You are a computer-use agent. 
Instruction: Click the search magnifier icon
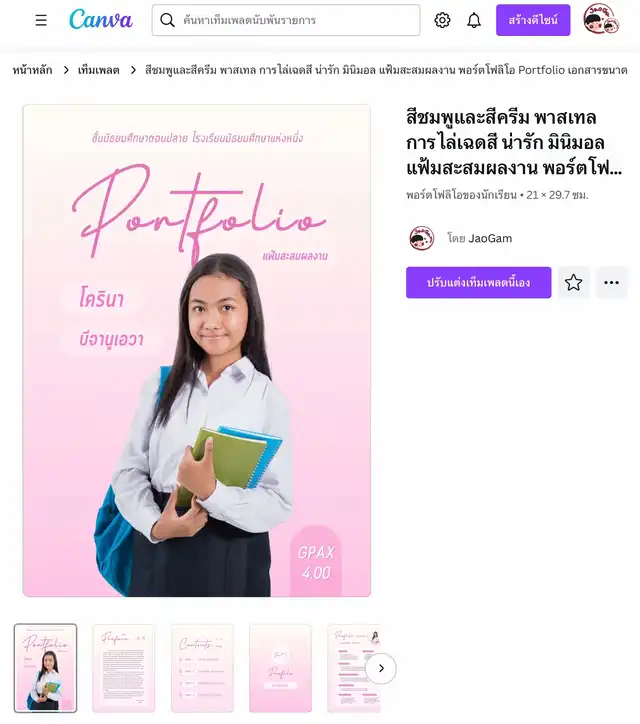tap(167, 20)
